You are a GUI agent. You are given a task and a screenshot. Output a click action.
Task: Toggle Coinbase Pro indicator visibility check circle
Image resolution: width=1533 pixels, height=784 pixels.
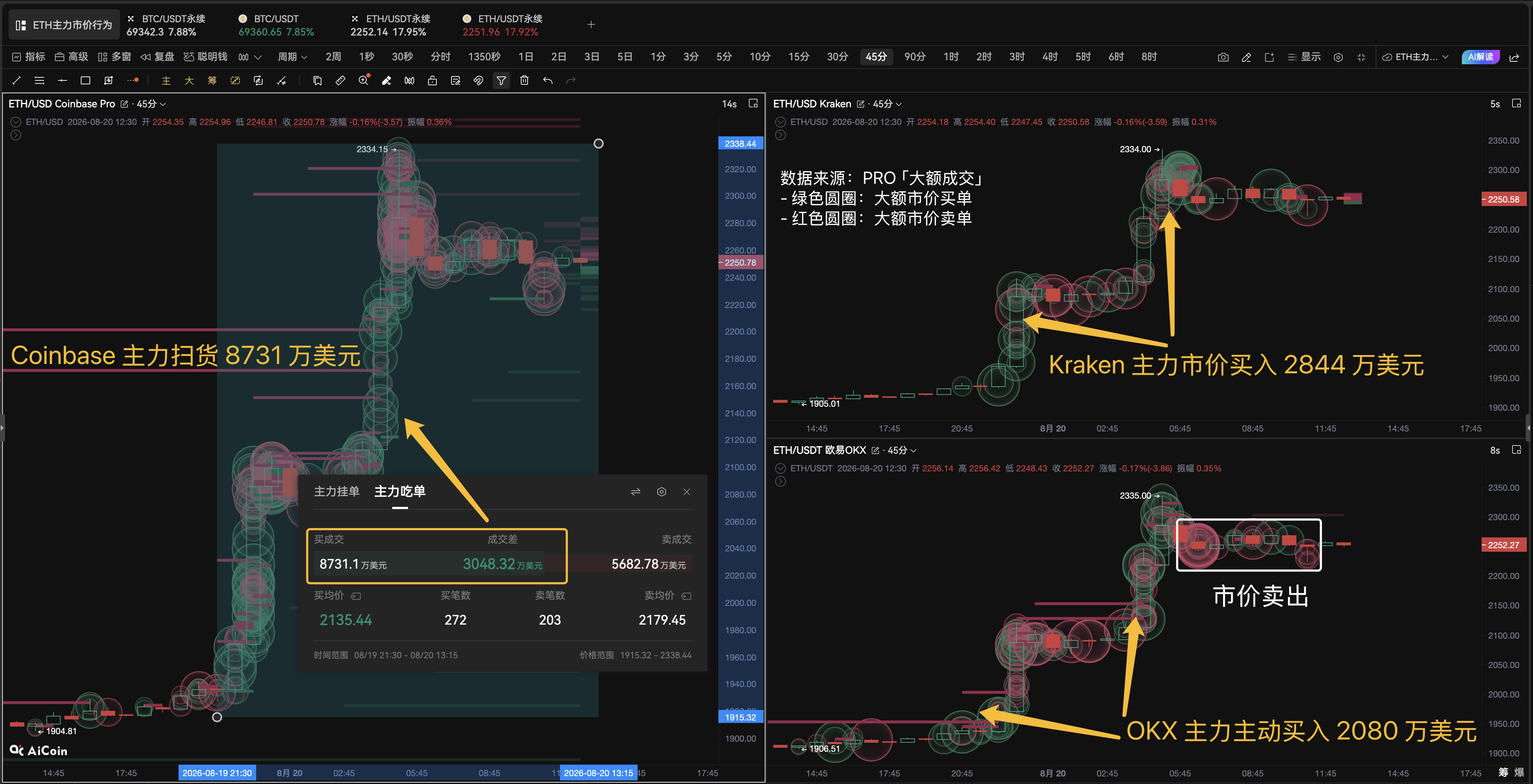coord(16,122)
